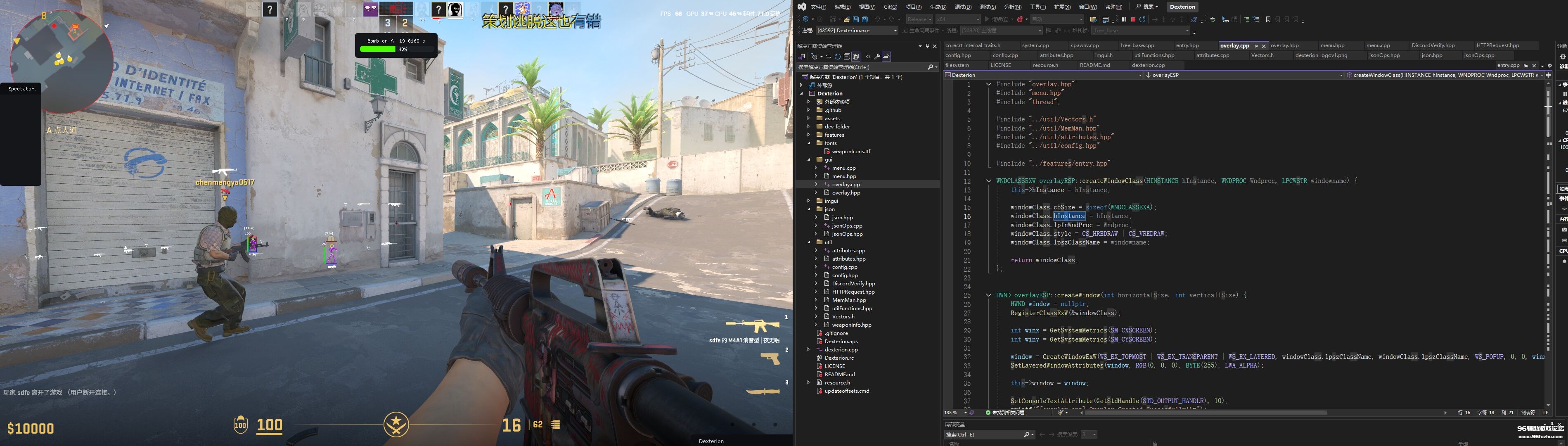This screenshot has width=1568, height=446.
Task: Click 未找到相关问题 status indicator
Action: pyautogui.click(x=1005, y=413)
